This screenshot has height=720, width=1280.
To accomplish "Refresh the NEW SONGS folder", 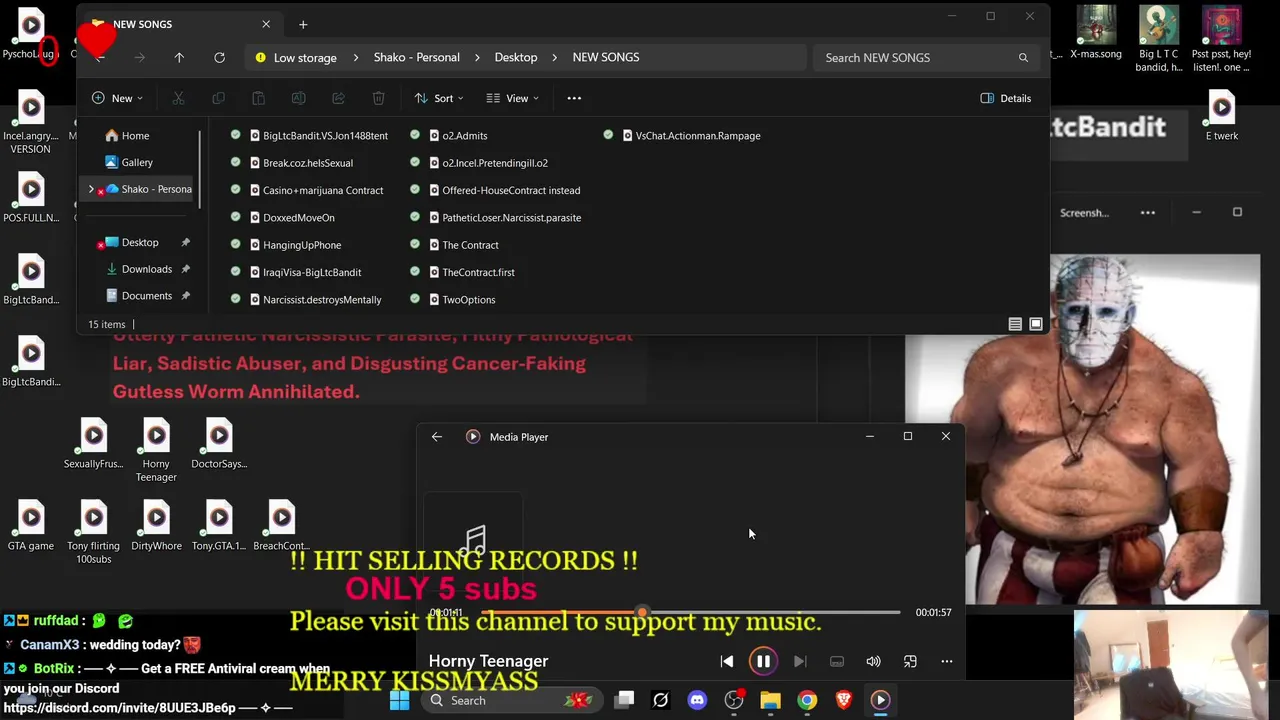I will click(219, 58).
